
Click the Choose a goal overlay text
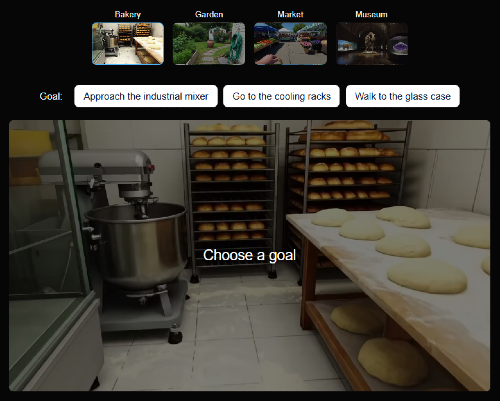point(250,255)
